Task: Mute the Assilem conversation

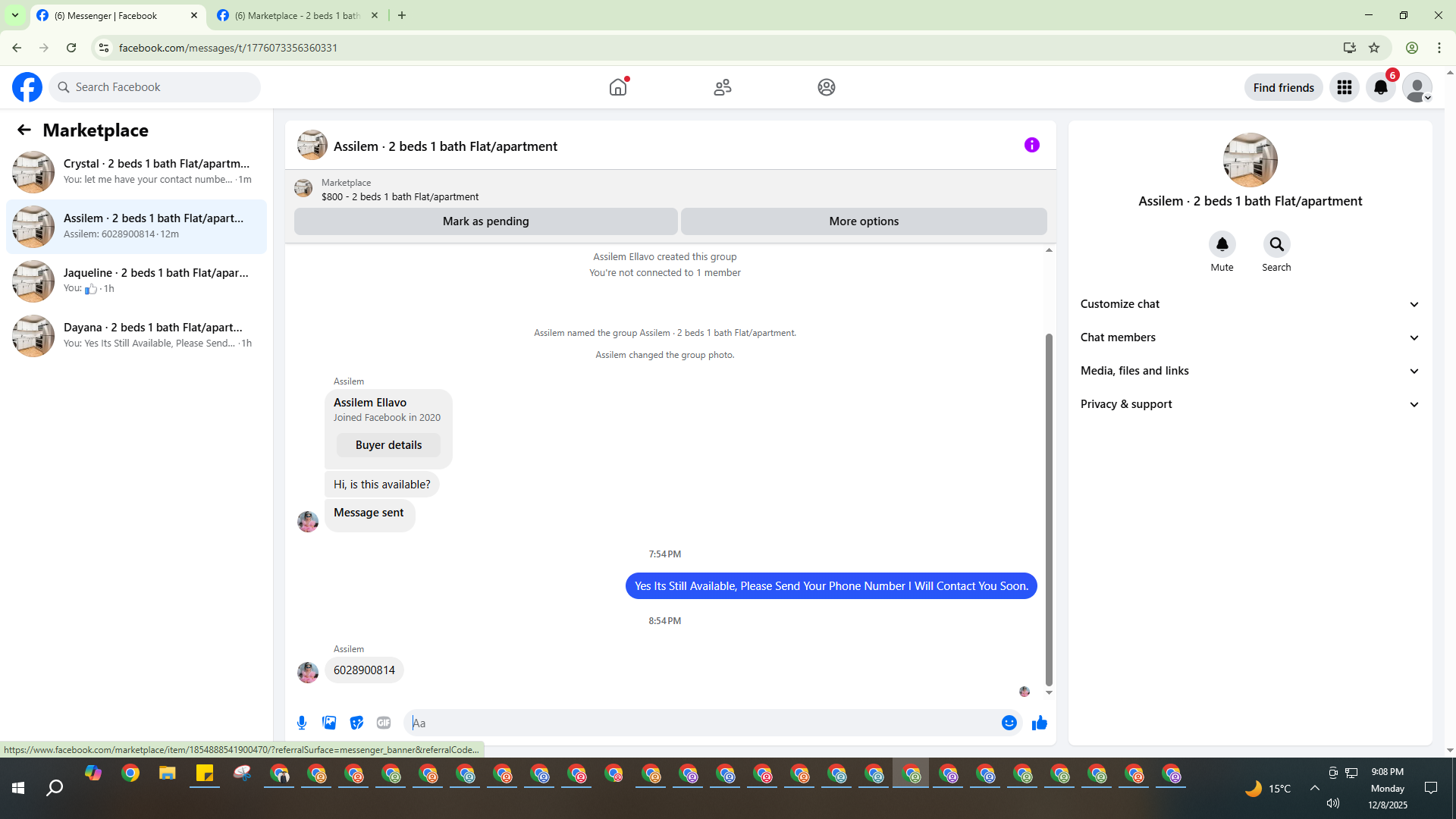Action: [x=1222, y=244]
